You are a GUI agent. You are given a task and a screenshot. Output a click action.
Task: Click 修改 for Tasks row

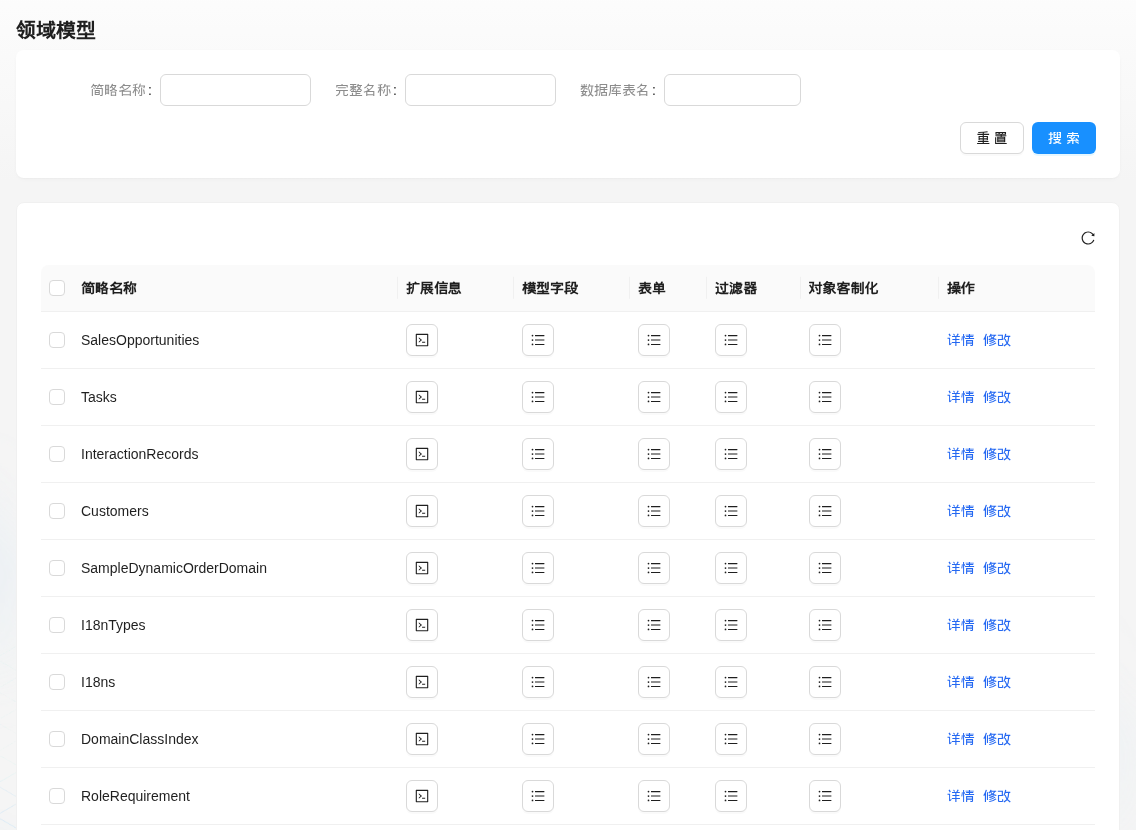pyautogui.click(x=997, y=397)
